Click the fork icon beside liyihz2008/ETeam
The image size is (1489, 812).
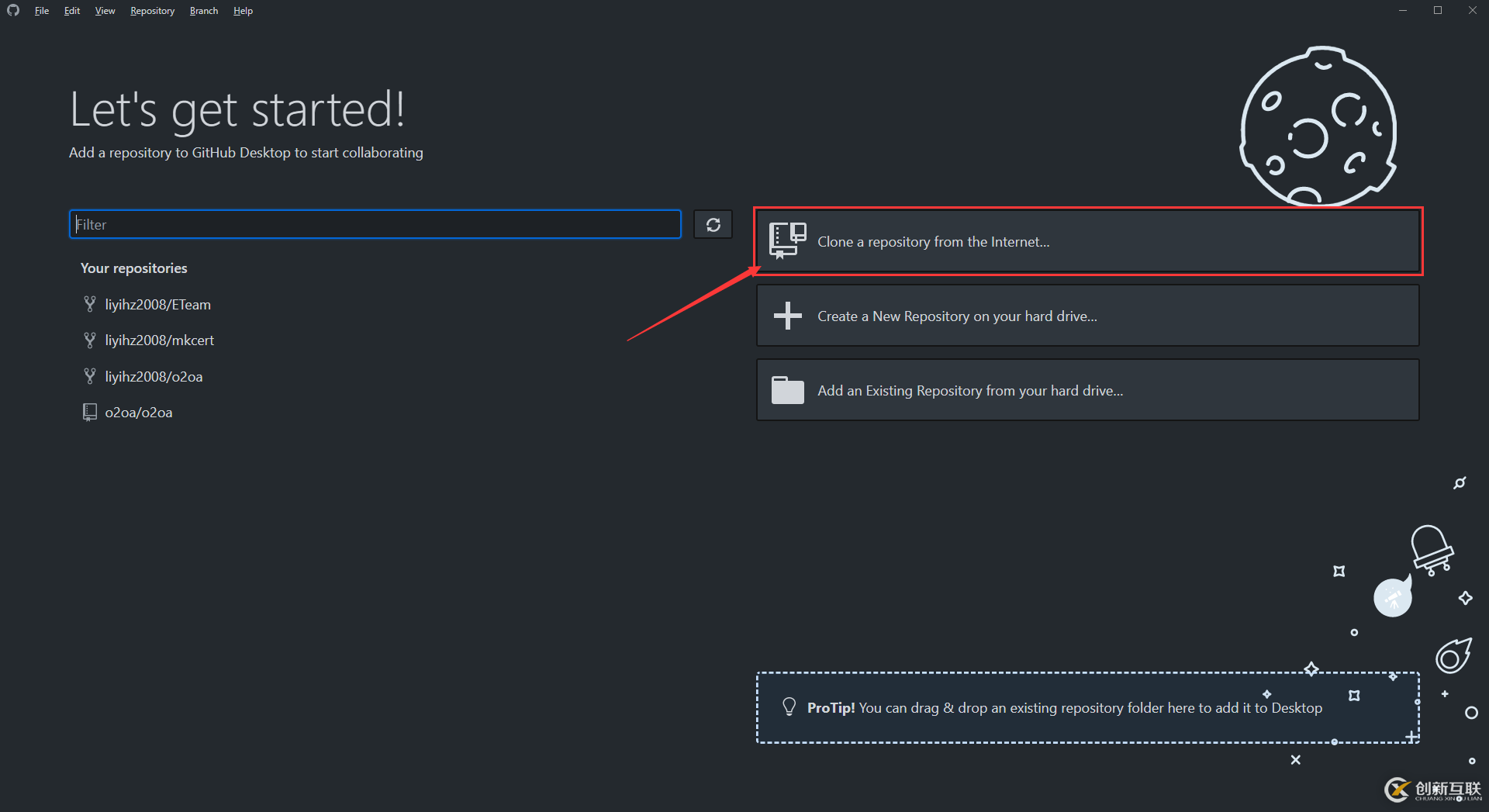pos(90,304)
